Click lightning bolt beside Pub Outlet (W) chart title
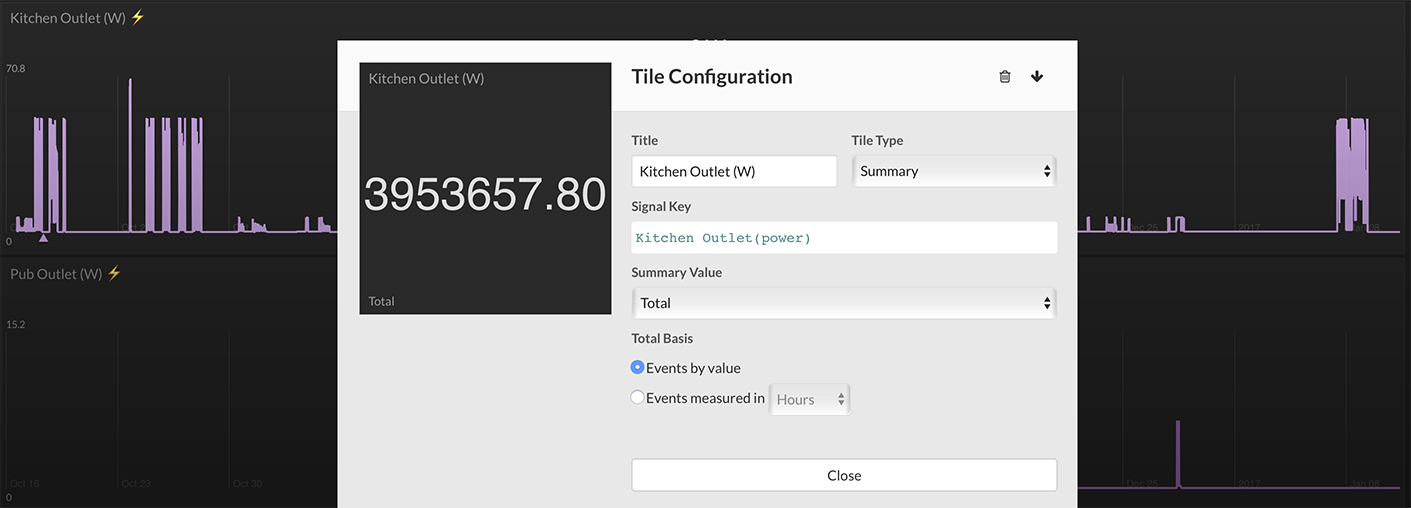 click(114, 273)
